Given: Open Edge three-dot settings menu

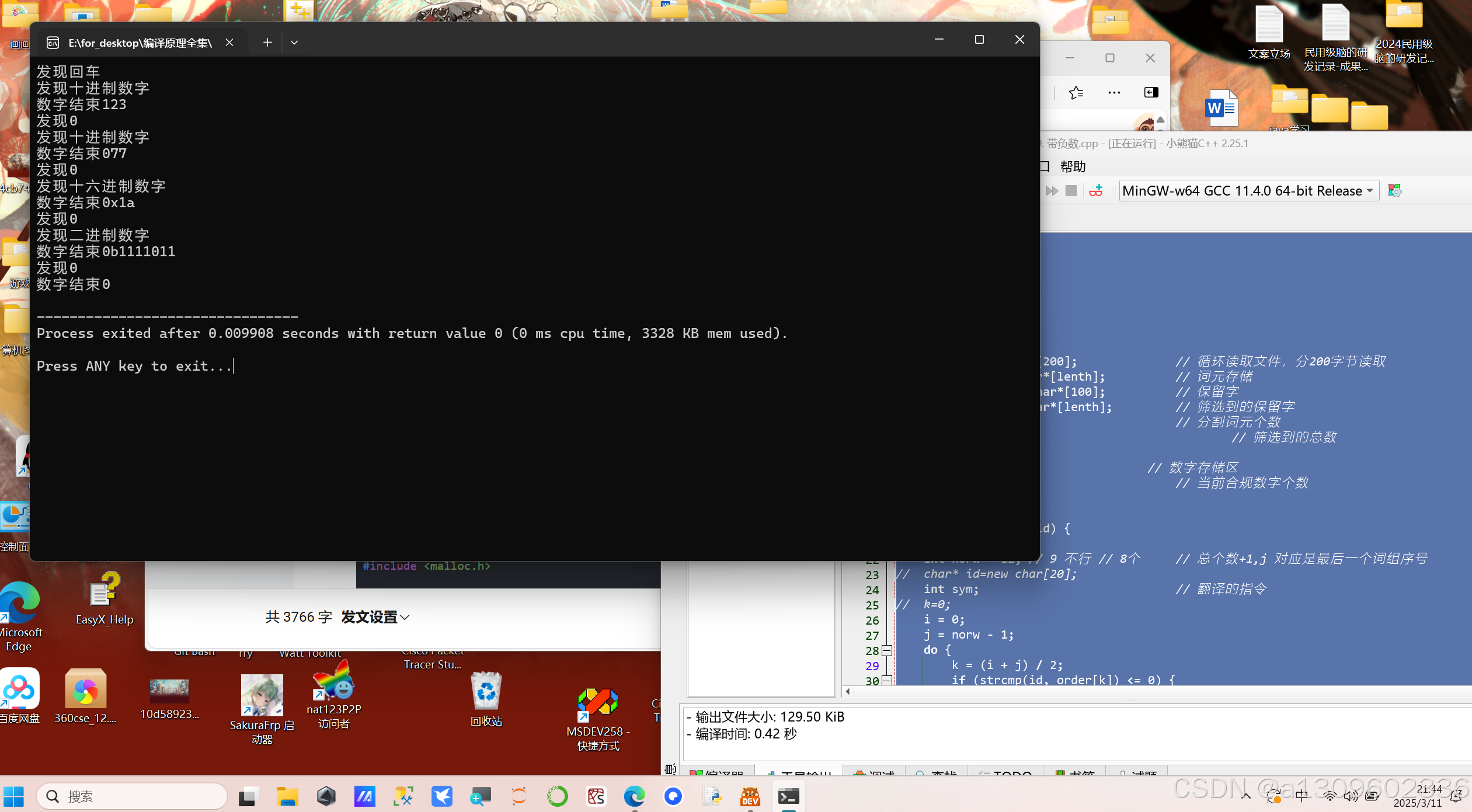Looking at the screenshot, I should point(1113,92).
